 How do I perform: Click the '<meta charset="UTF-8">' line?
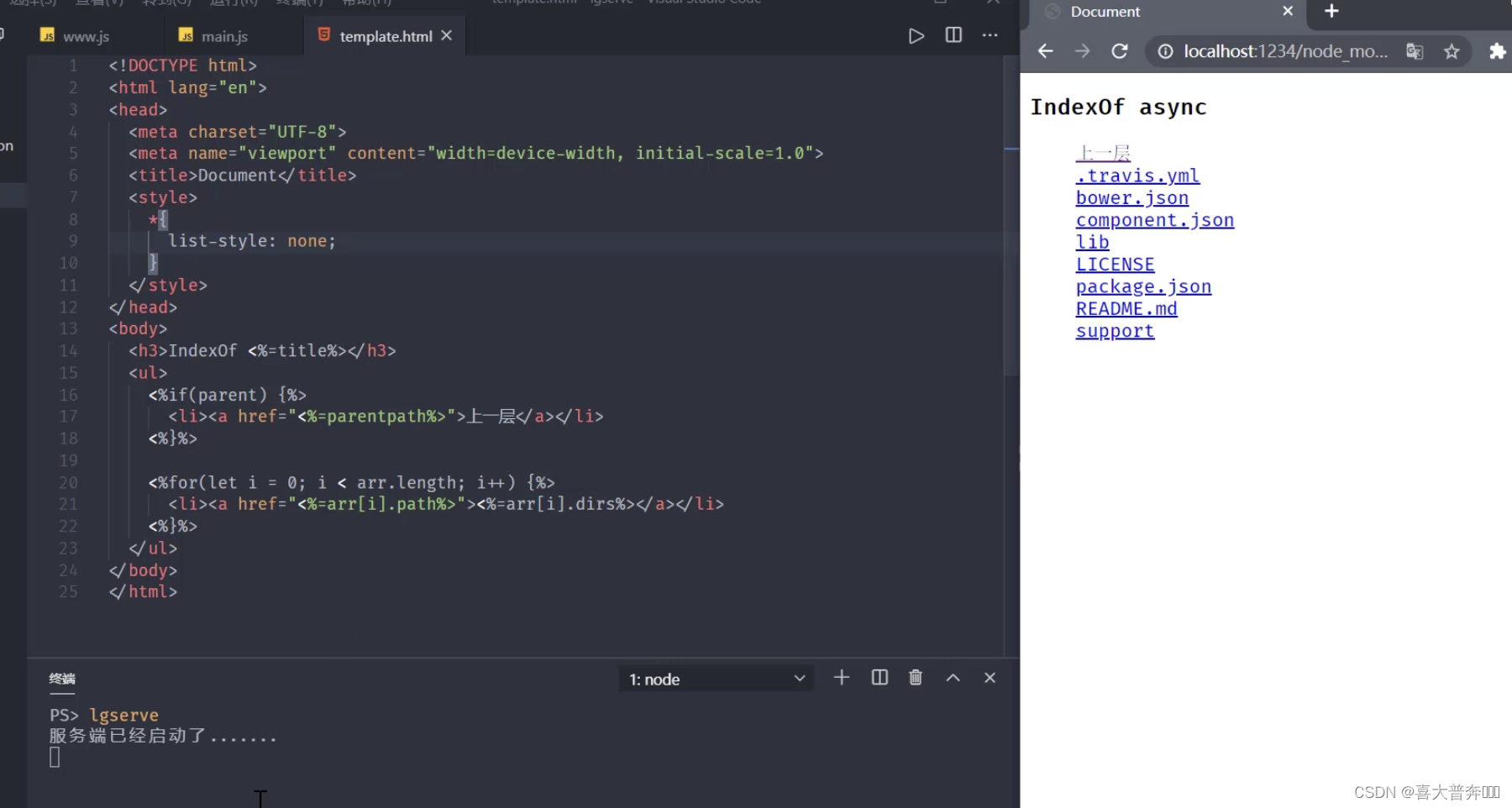[x=237, y=132]
